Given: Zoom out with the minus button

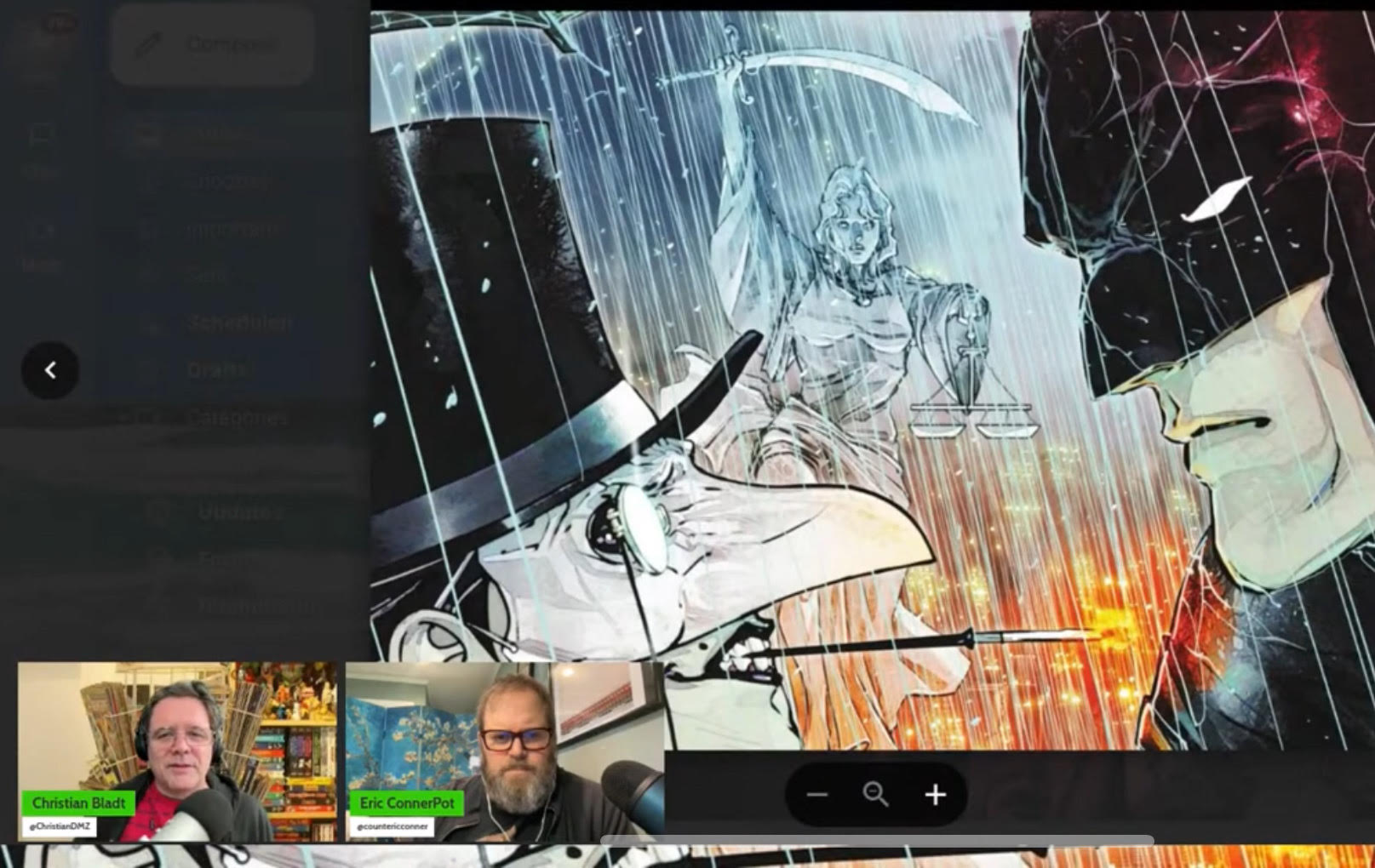Looking at the screenshot, I should 817,795.
